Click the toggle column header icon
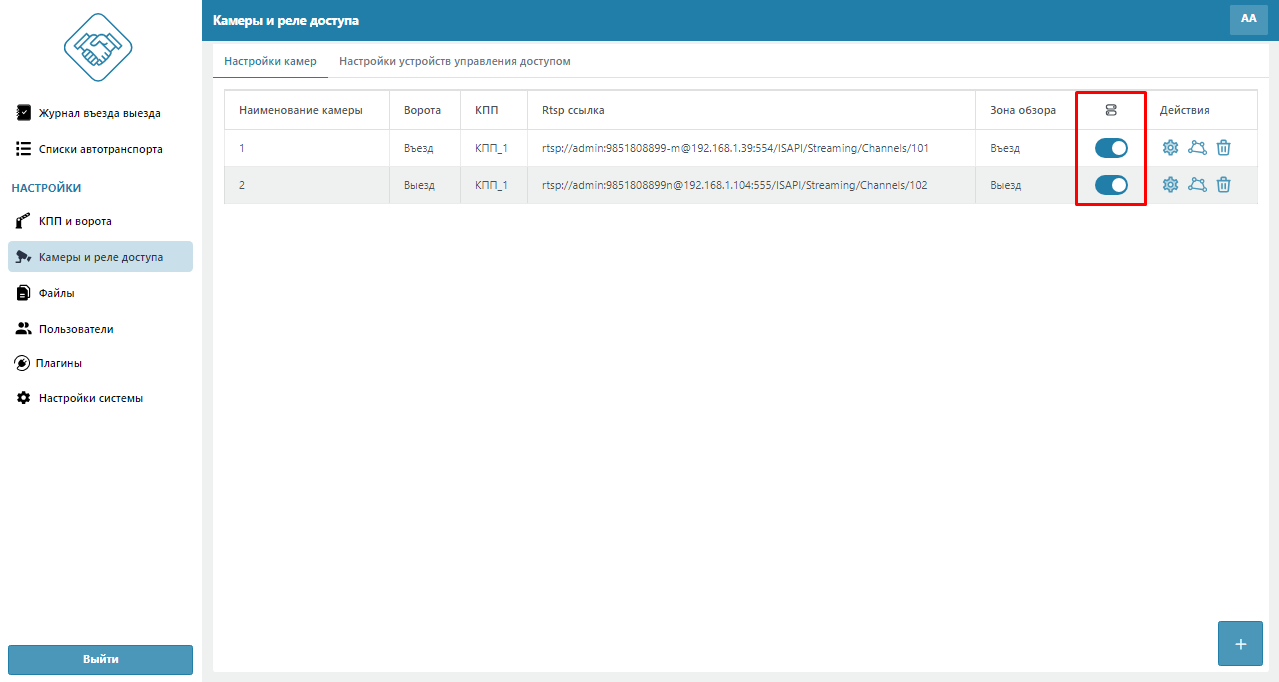Viewport: 1279px width, 682px height. click(1110, 110)
